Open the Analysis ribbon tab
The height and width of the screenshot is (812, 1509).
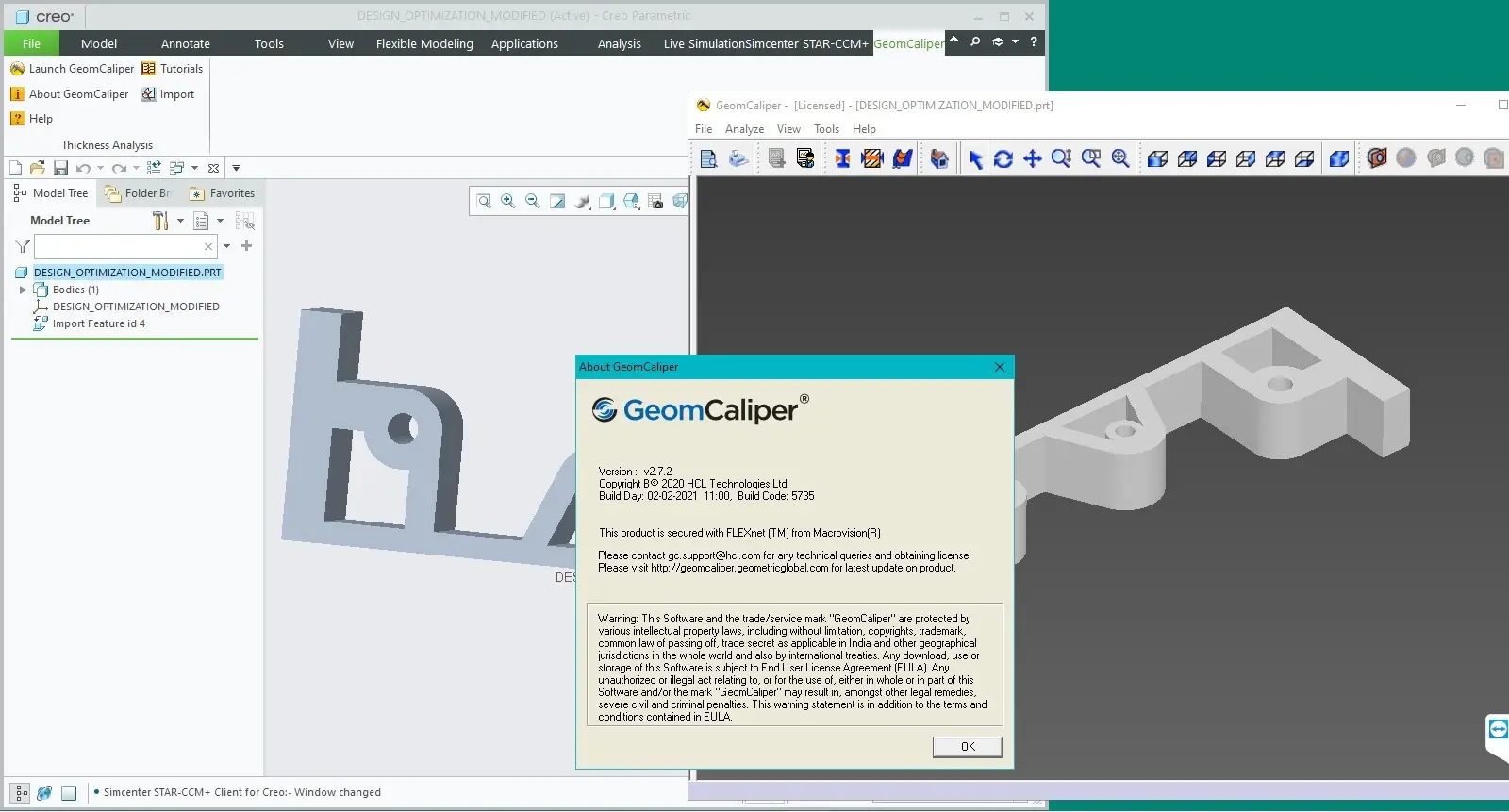(620, 43)
